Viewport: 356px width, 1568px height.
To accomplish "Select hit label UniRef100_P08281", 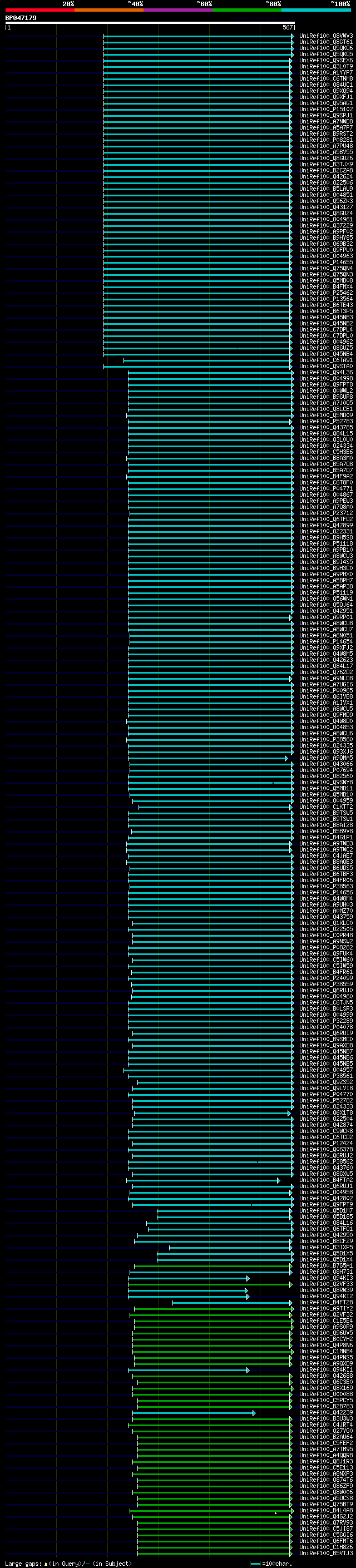I will [x=325, y=140].
